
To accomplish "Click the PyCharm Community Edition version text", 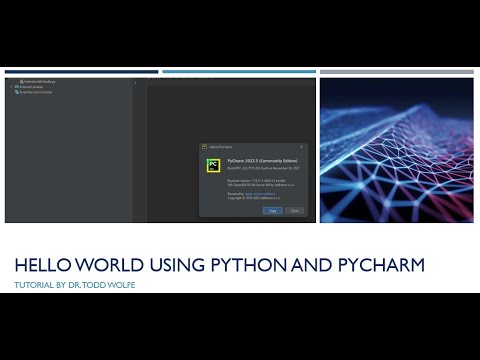I will 262,161.
